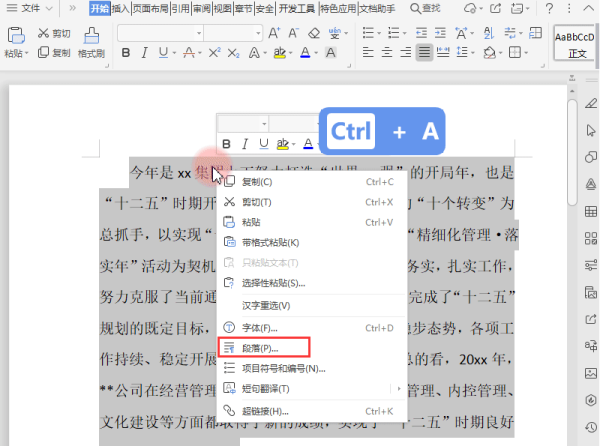Toggle justified alignment button in ribbon
Viewport: 600px width, 446px height.
(424, 52)
